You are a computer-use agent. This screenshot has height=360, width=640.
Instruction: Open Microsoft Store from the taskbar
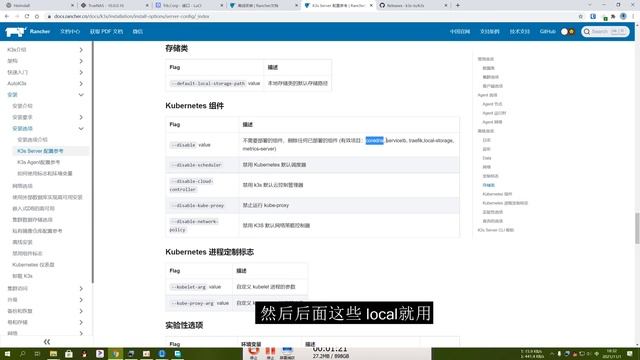[x=69, y=353]
